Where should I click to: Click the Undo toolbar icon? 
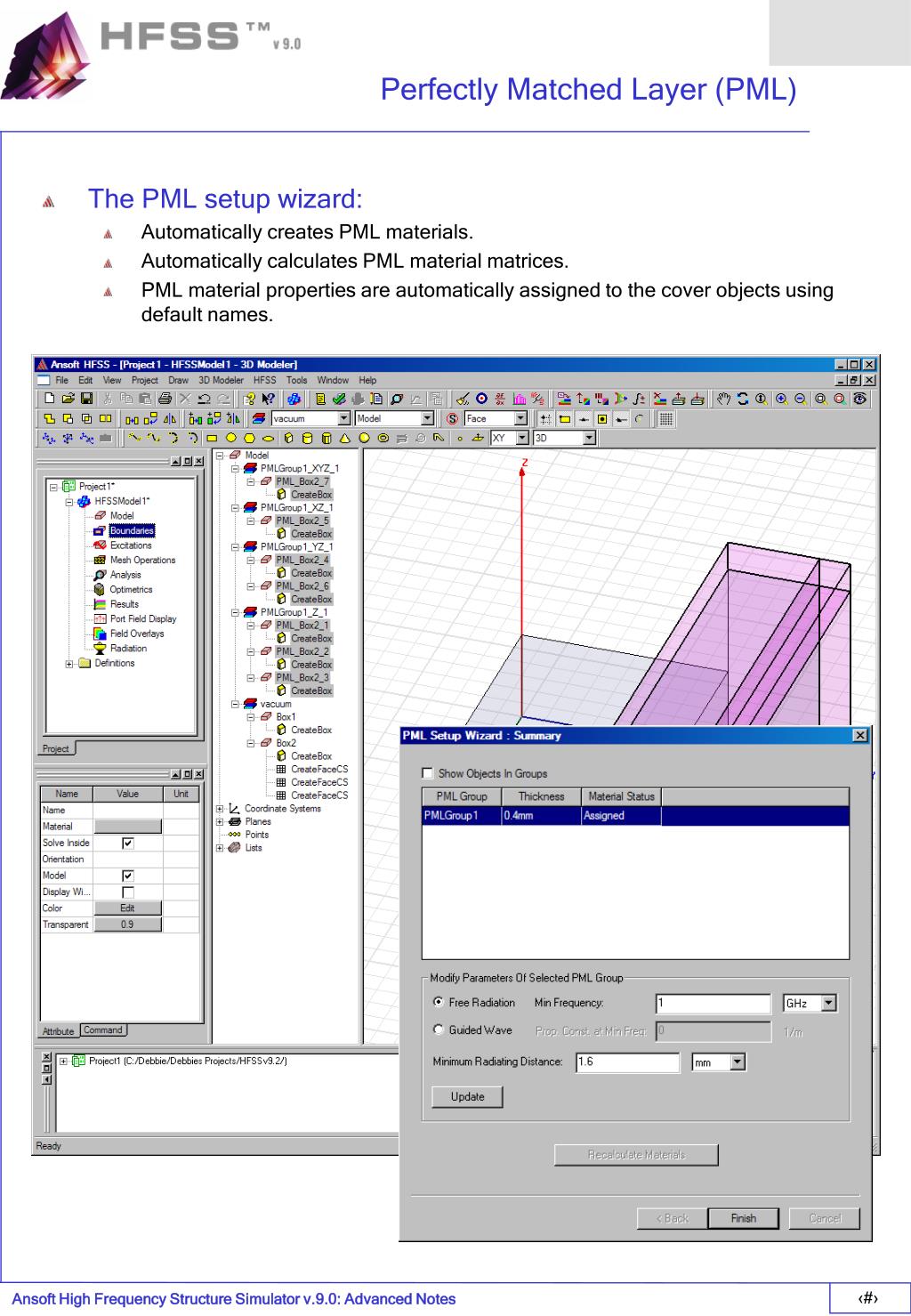pyautogui.click(x=203, y=399)
